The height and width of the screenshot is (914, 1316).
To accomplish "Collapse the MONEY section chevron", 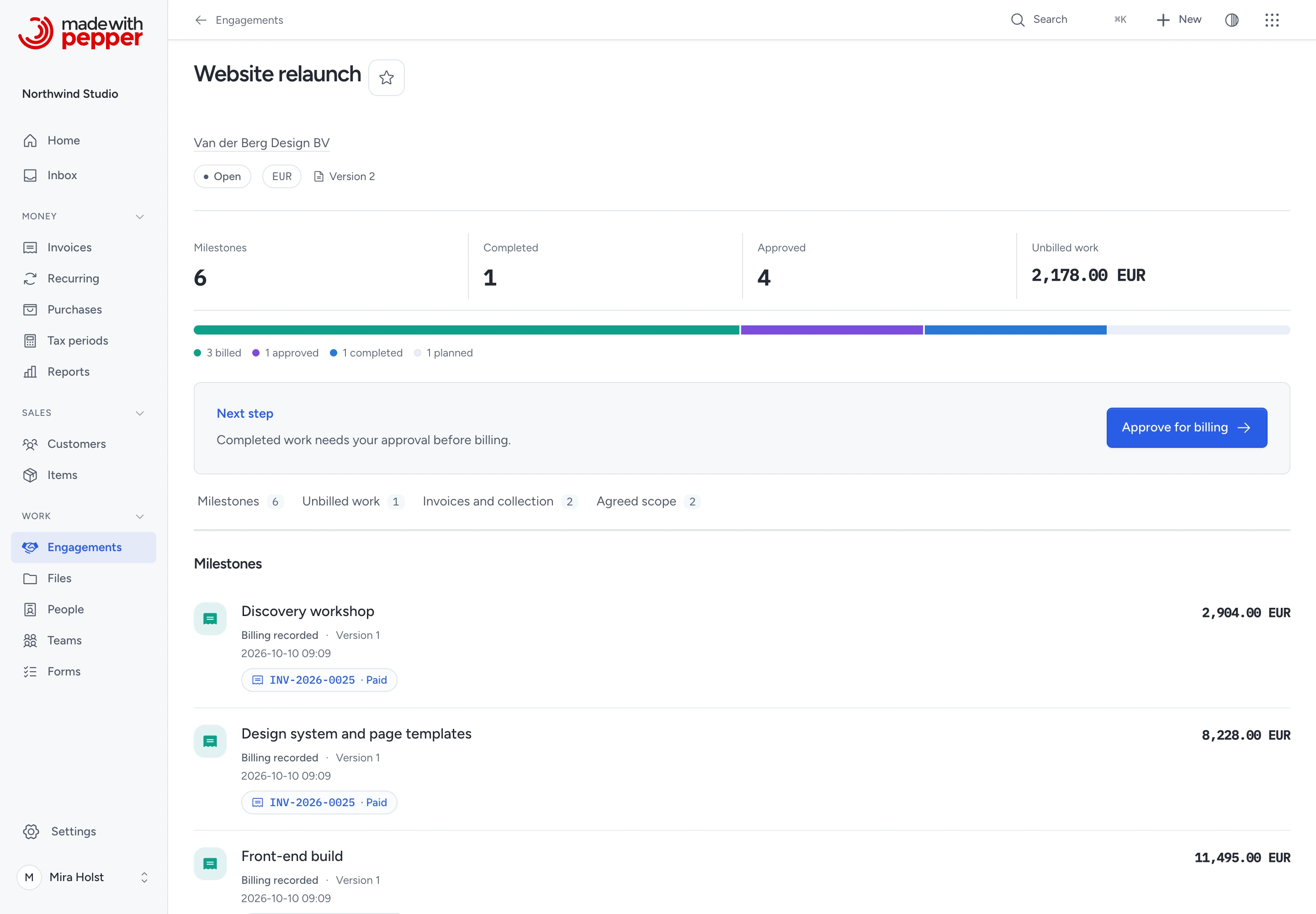I will pos(139,217).
